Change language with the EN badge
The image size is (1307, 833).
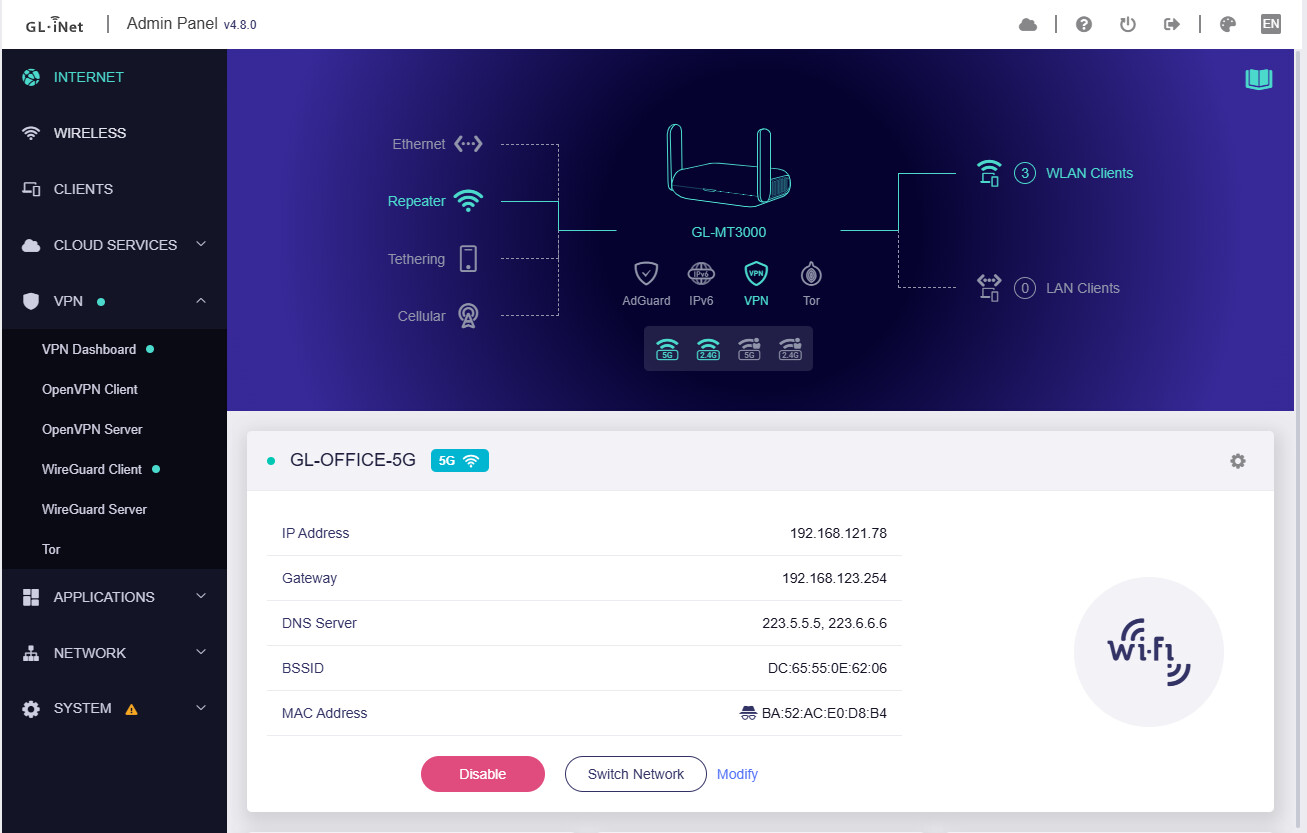tap(1271, 24)
